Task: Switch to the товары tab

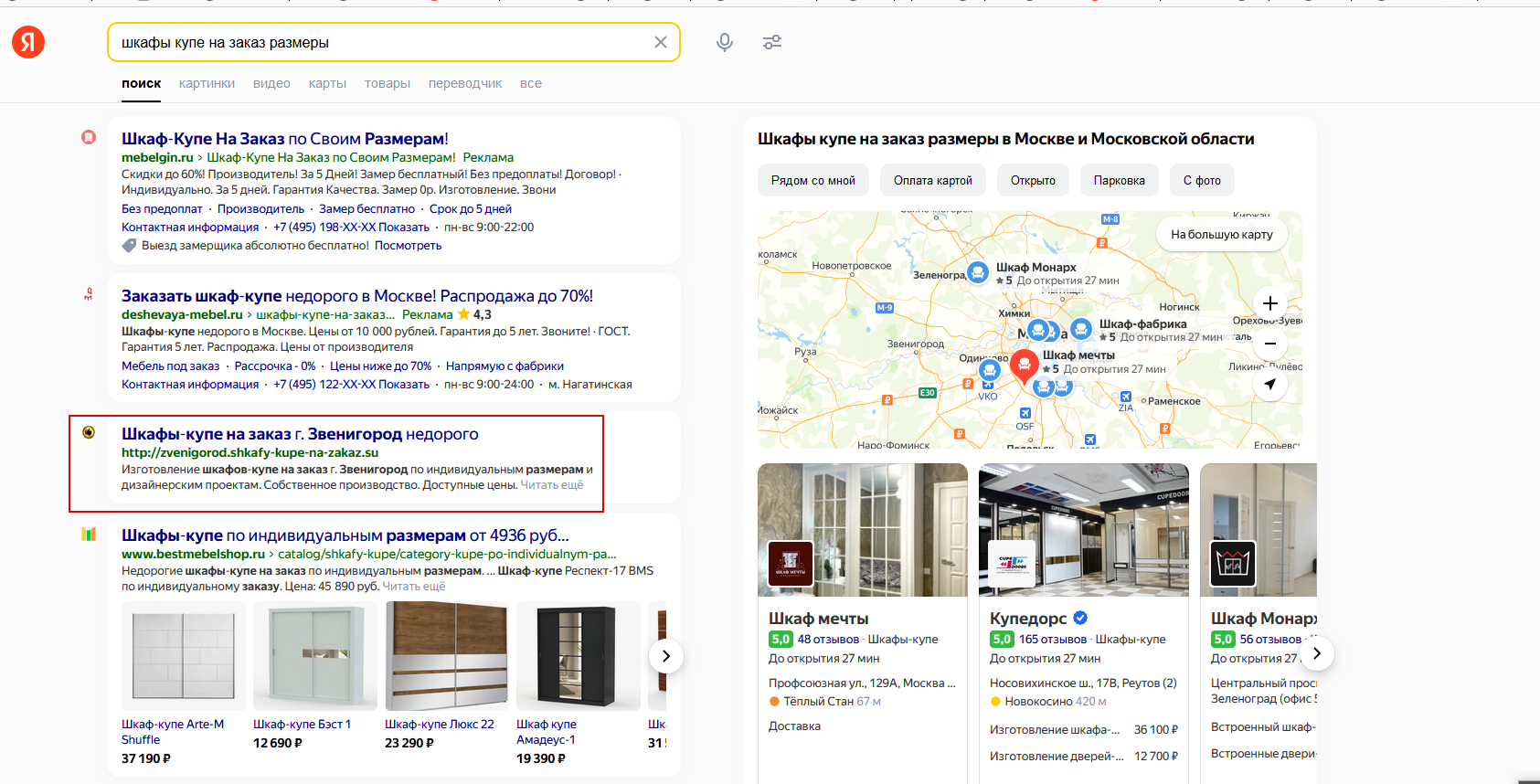Action: point(388,83)
